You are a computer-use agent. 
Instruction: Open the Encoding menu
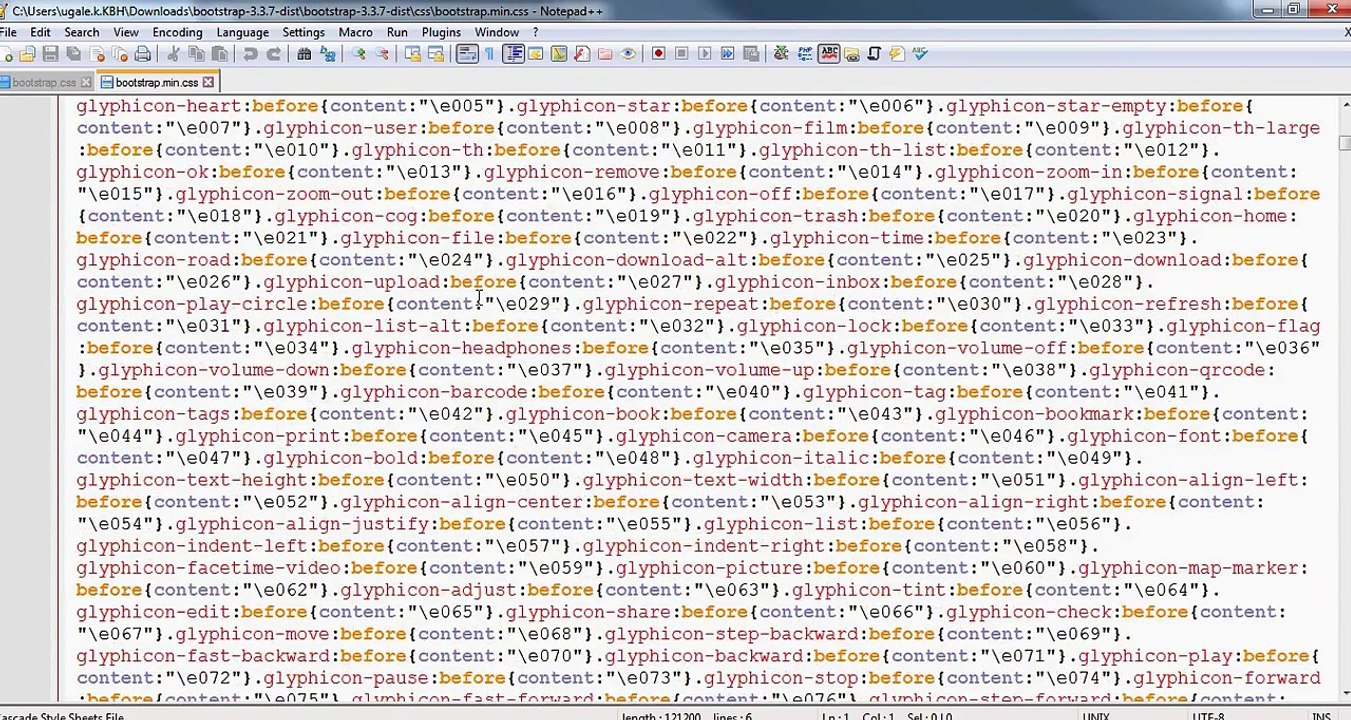(x=178, y=32)
